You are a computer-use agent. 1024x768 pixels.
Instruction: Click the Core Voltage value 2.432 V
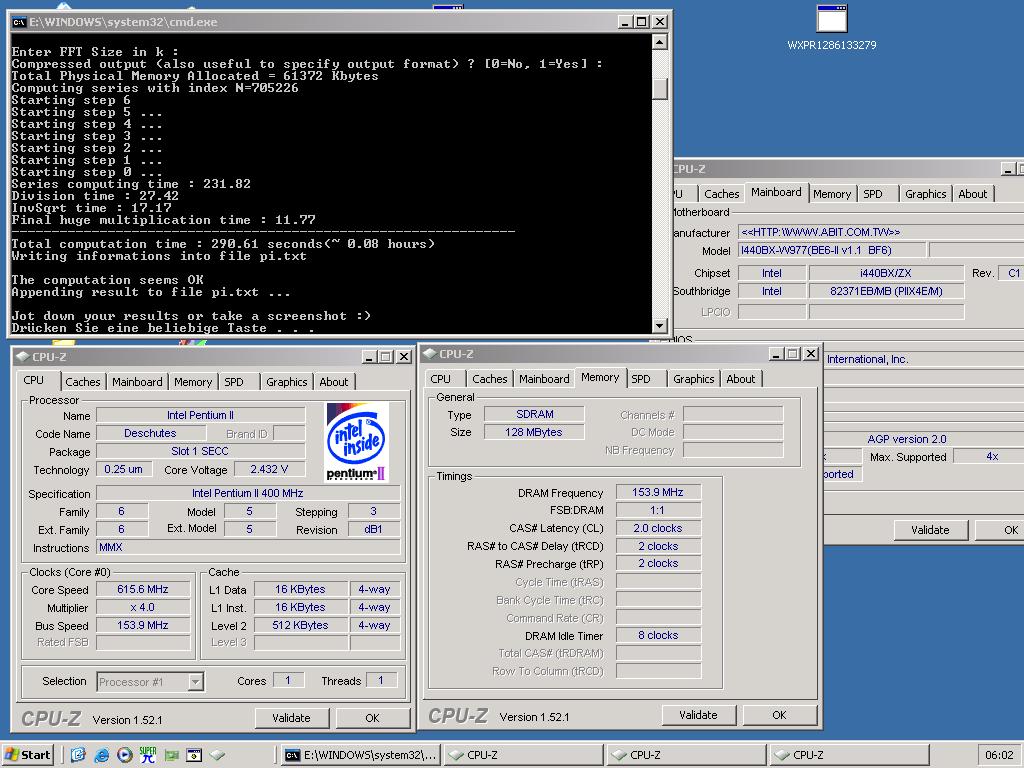pyautogui.click(x=268, y=469)
